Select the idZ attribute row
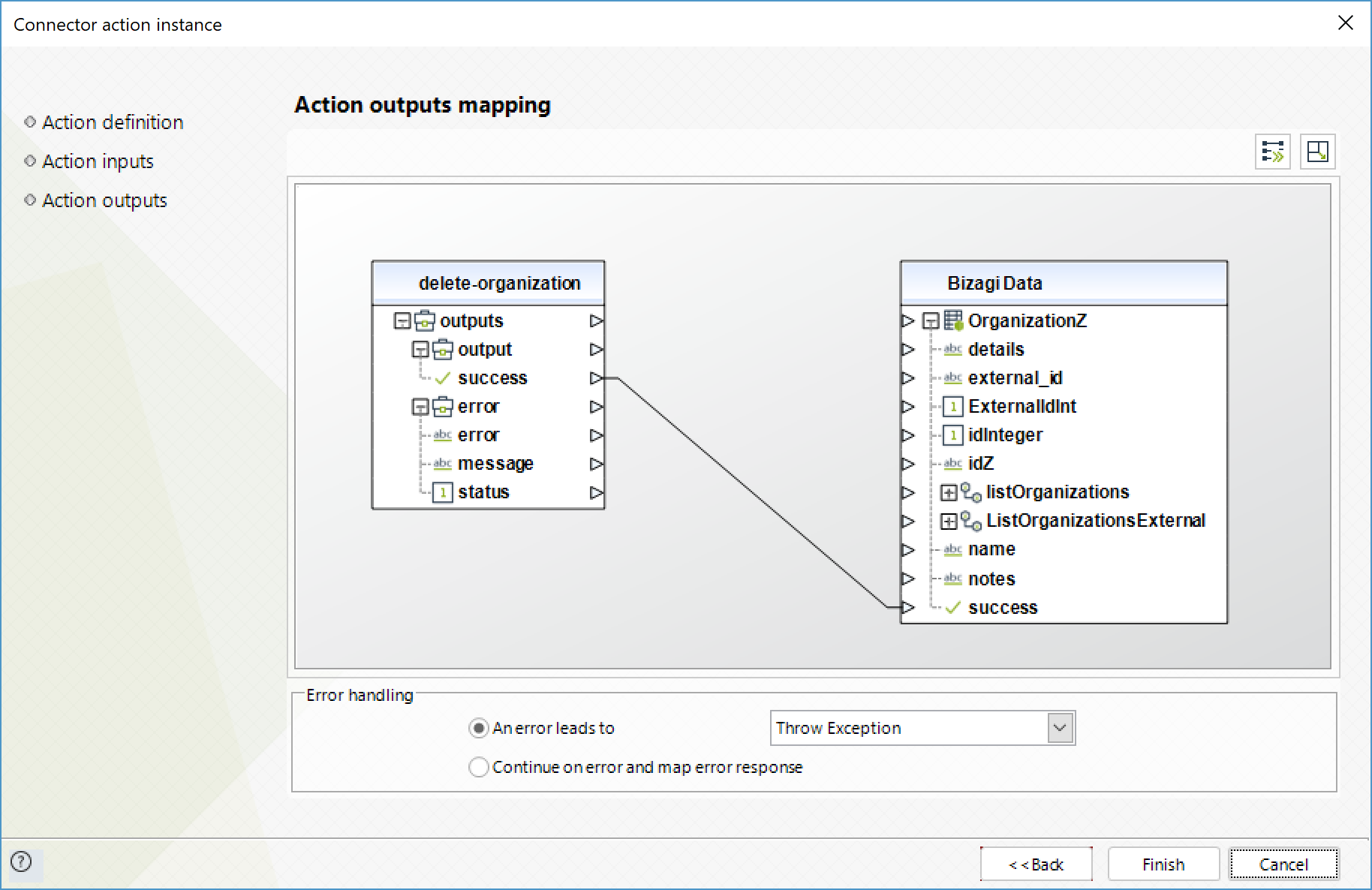 (x=981, y=464)
